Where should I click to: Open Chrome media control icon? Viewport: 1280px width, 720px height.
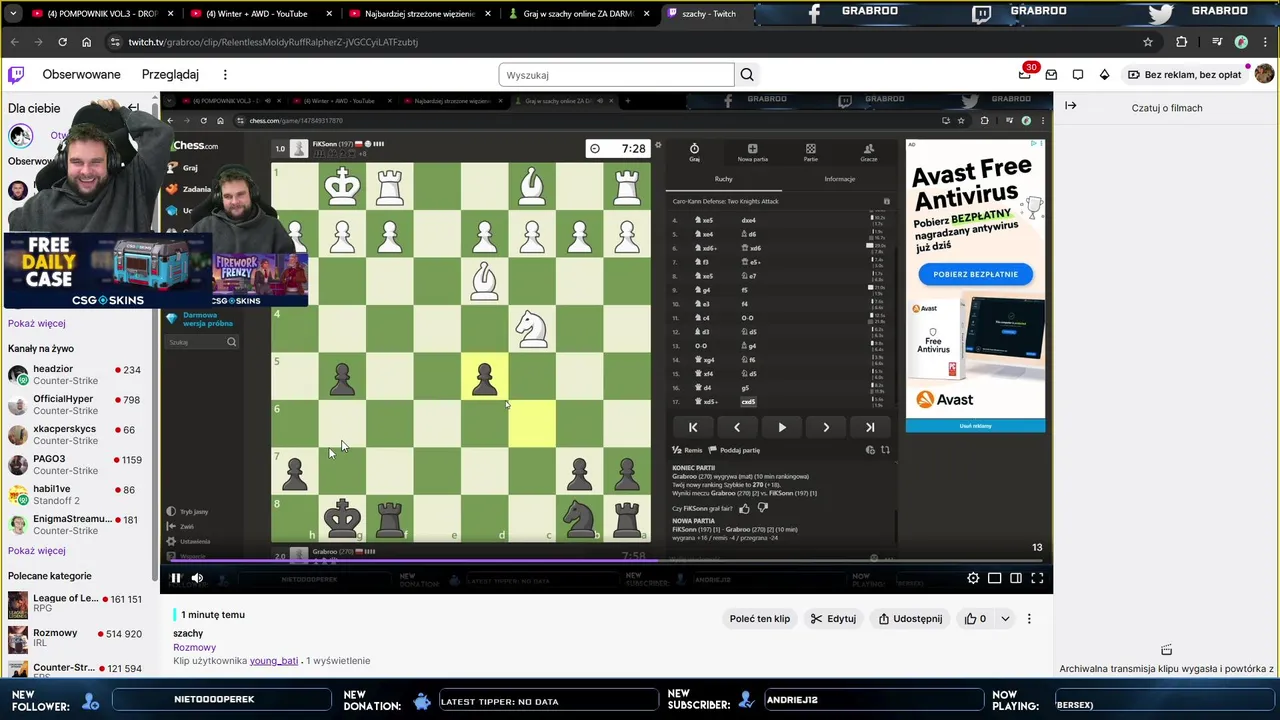tap(1217, 42)
